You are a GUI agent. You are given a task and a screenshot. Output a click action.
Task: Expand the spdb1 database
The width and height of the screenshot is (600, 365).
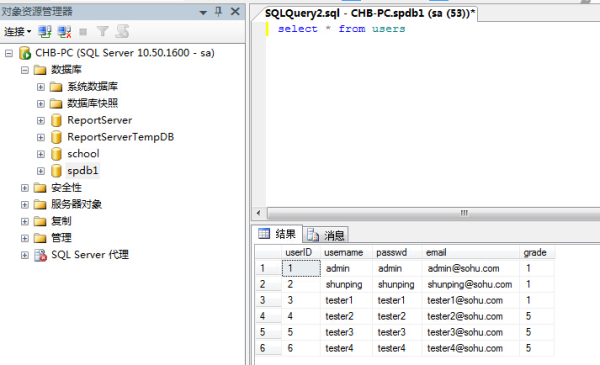pyautogui.click(x=41, y=171)
